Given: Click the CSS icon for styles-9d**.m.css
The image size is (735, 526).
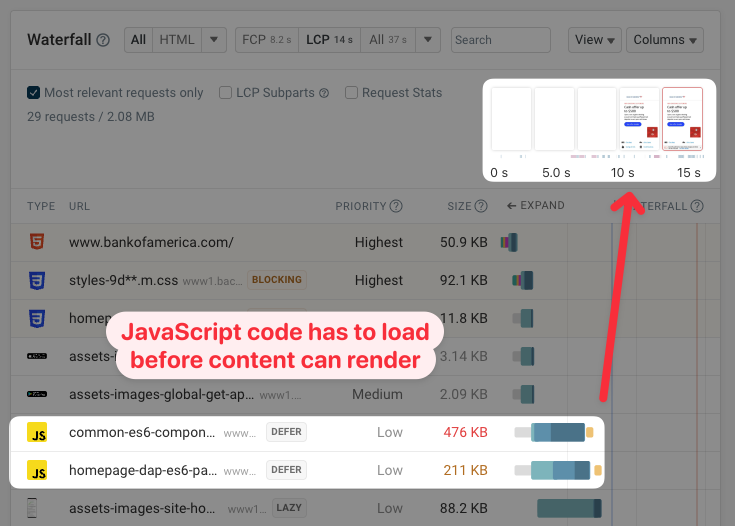Looking at the screenshot, I should 37,280.
